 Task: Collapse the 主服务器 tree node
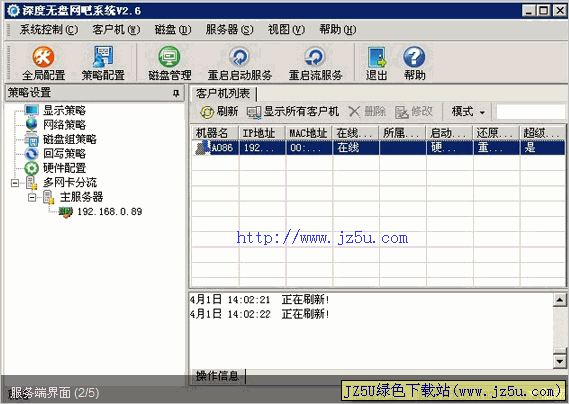click(32, 197)
